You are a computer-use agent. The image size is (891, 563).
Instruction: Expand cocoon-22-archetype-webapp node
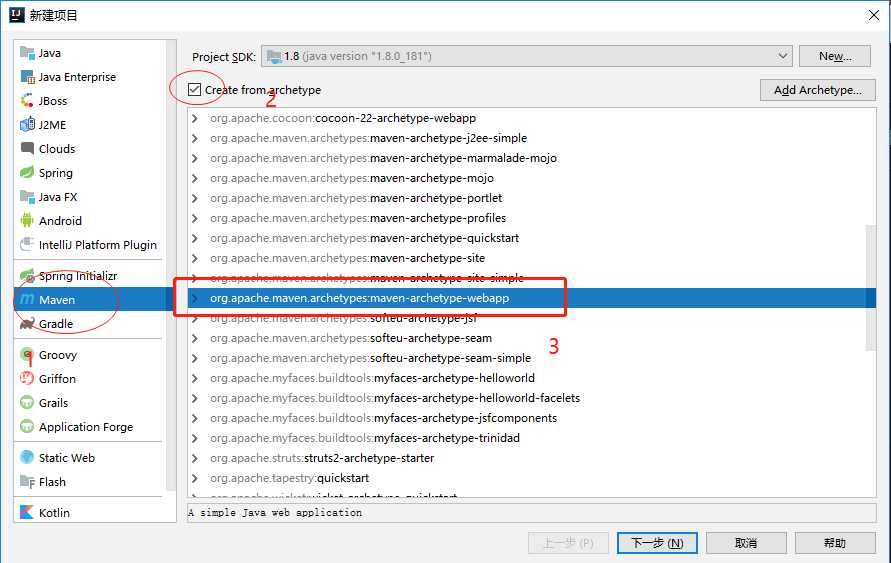pos(195,118)
